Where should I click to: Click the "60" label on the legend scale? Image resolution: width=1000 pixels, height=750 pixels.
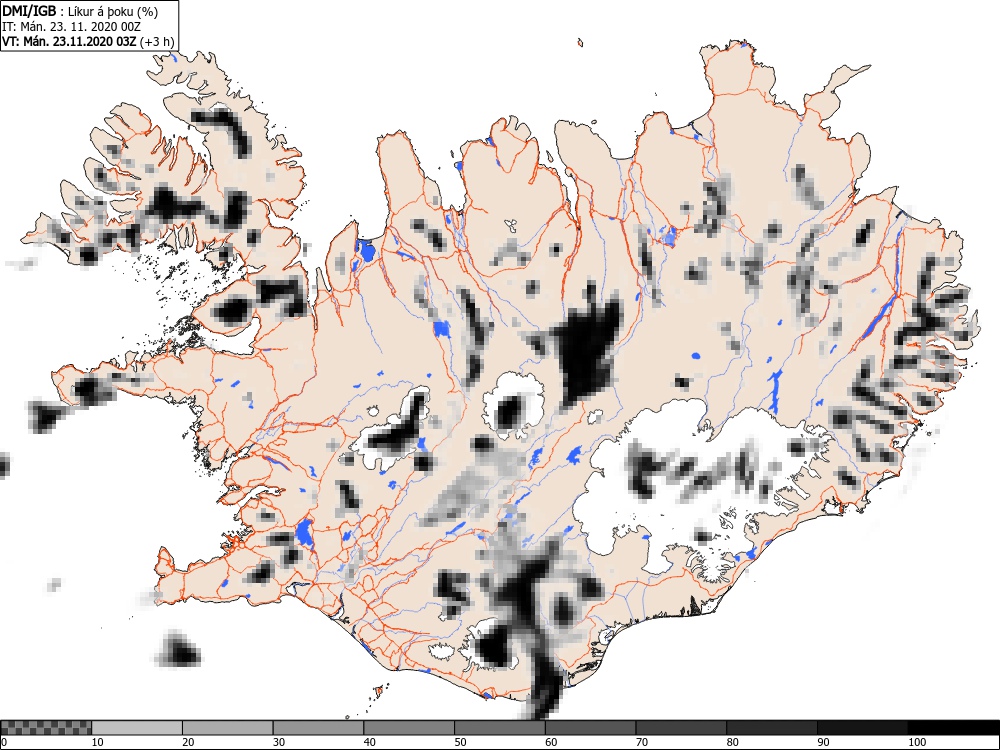tap(551, 742)
